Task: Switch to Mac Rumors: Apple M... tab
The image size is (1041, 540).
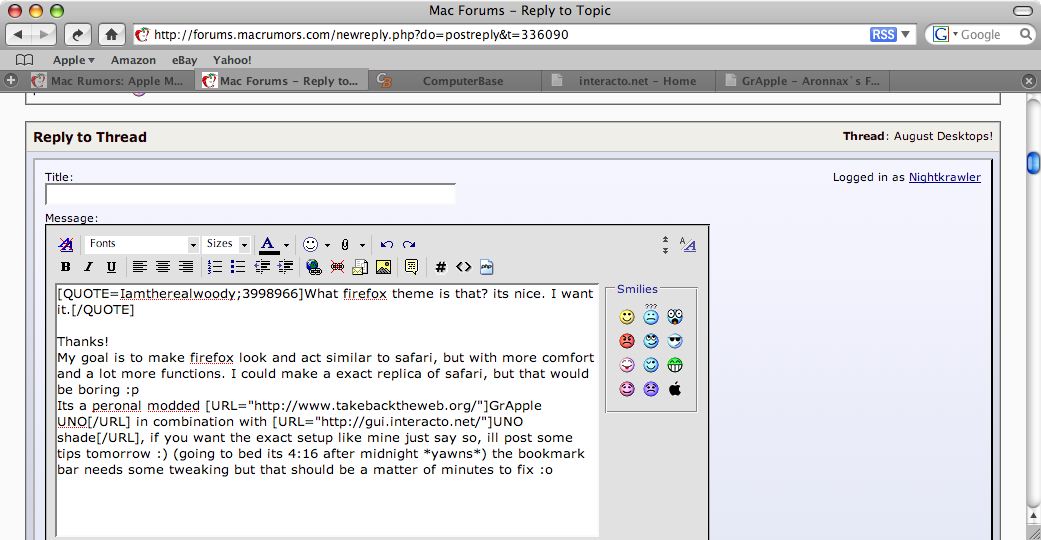Action: point(111,81)
